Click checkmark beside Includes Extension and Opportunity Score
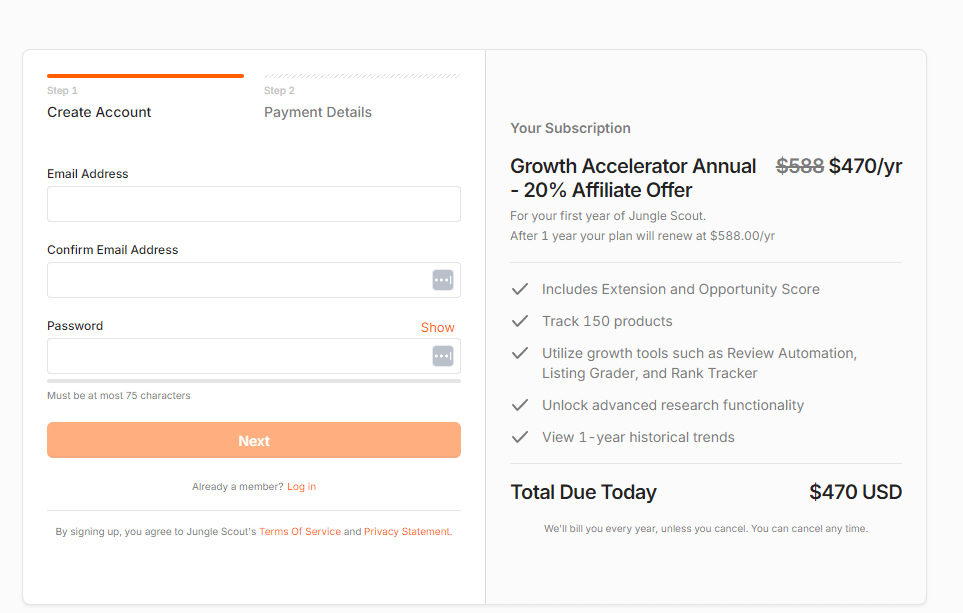The image size is (963, 613). click(x=520, y=289)
